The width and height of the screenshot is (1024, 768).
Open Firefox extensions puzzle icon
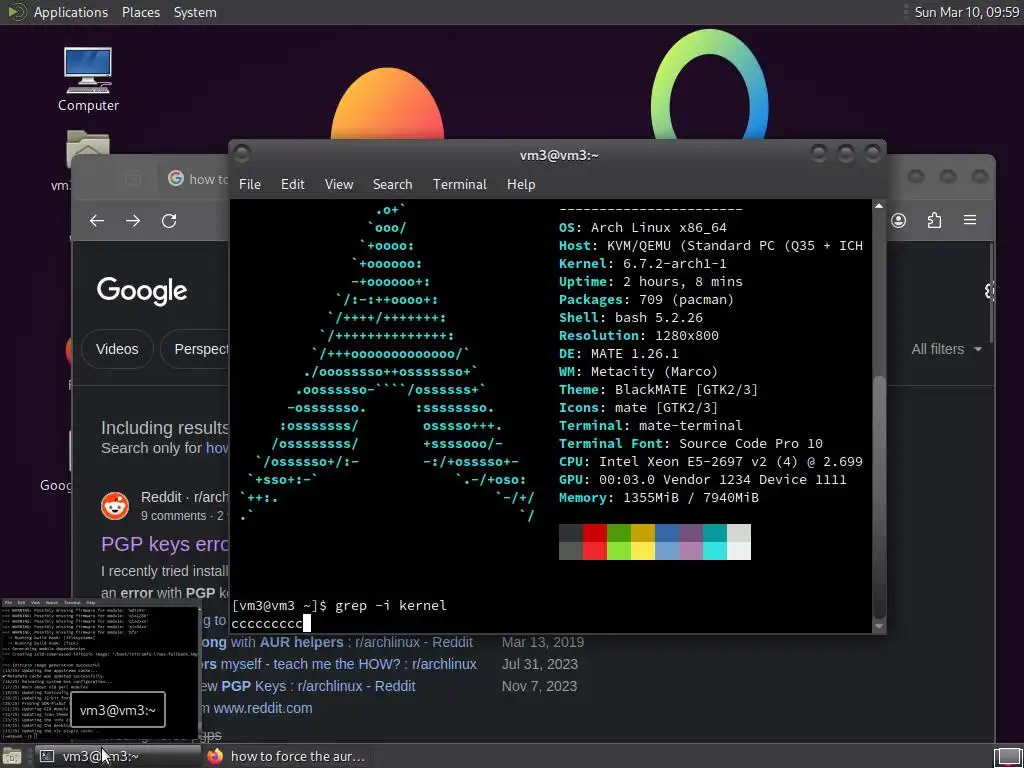[935, 220]
